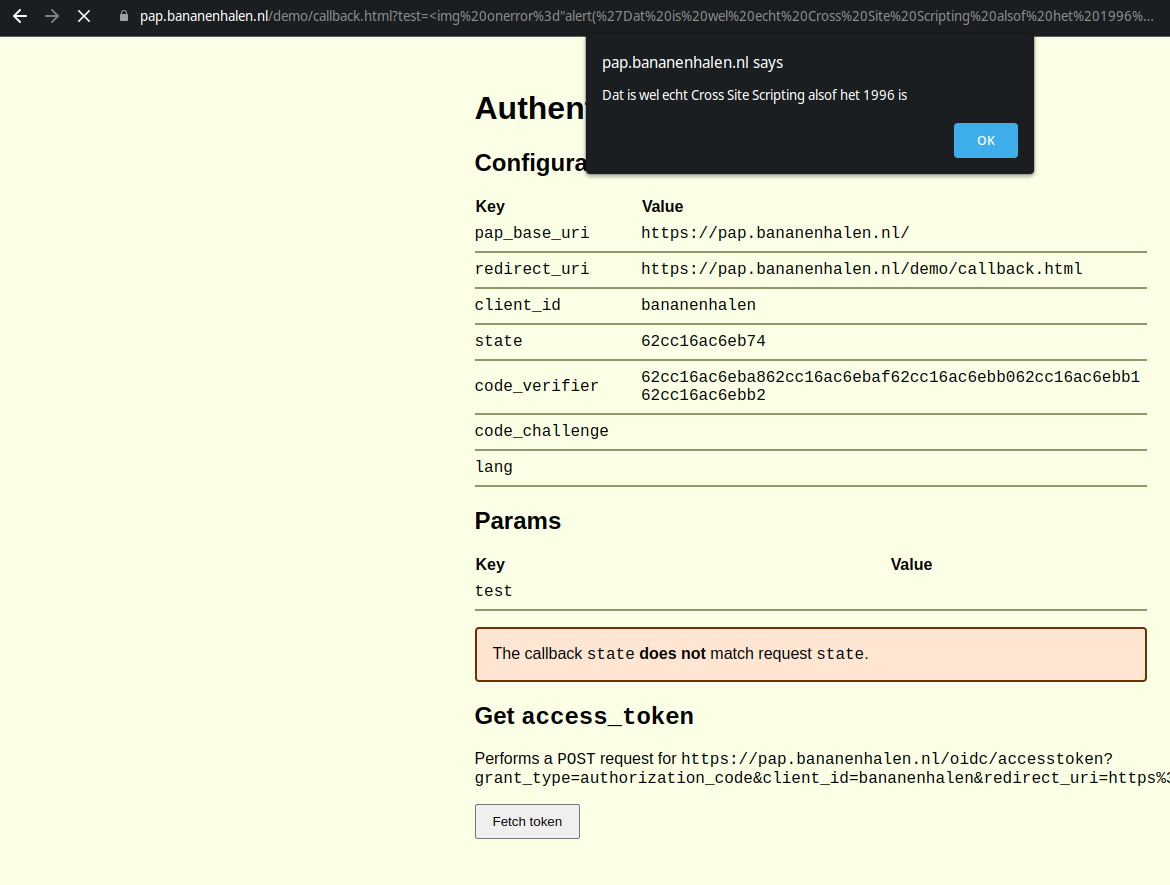1170x885 pixels.
Task: Click the pap_base_uri value link
Action: [x=775, y=232]
